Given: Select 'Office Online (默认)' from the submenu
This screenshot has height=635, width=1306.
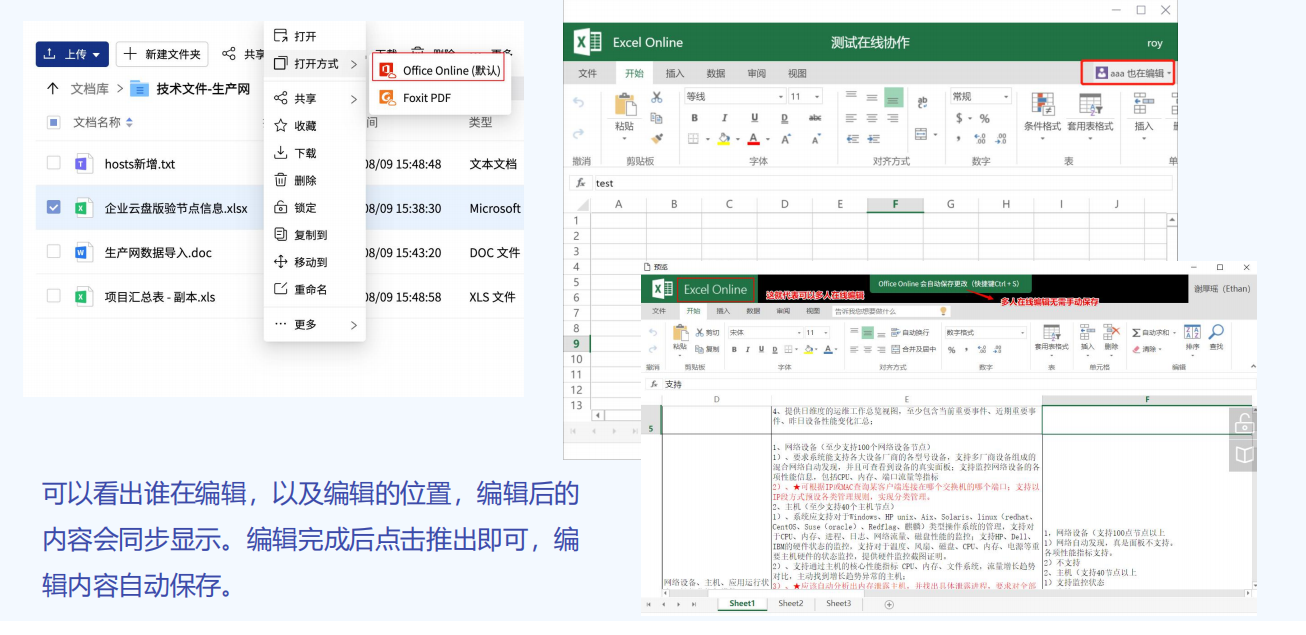Looking at the screenshot, I should [438, 70].
